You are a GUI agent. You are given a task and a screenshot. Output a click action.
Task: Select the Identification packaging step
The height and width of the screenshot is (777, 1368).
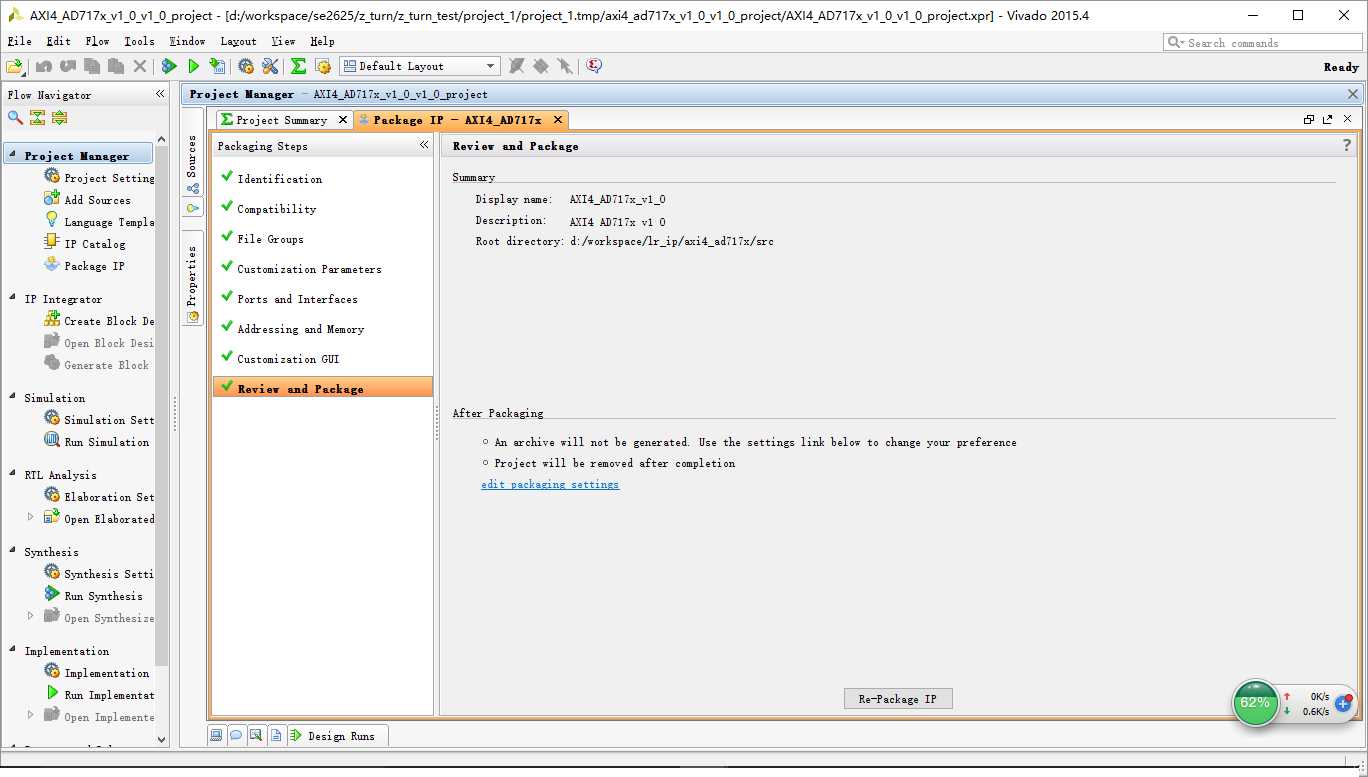tap(323, 179)
